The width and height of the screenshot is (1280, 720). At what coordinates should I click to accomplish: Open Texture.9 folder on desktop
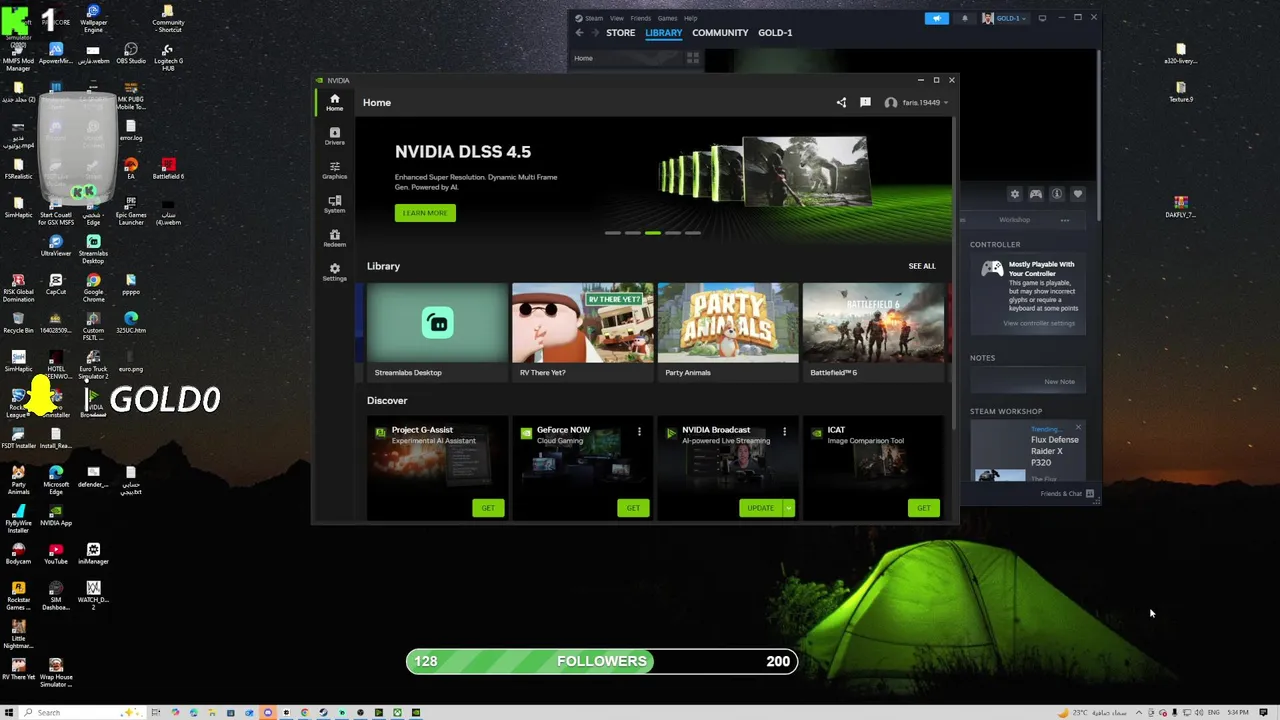tap(1181, 93)
